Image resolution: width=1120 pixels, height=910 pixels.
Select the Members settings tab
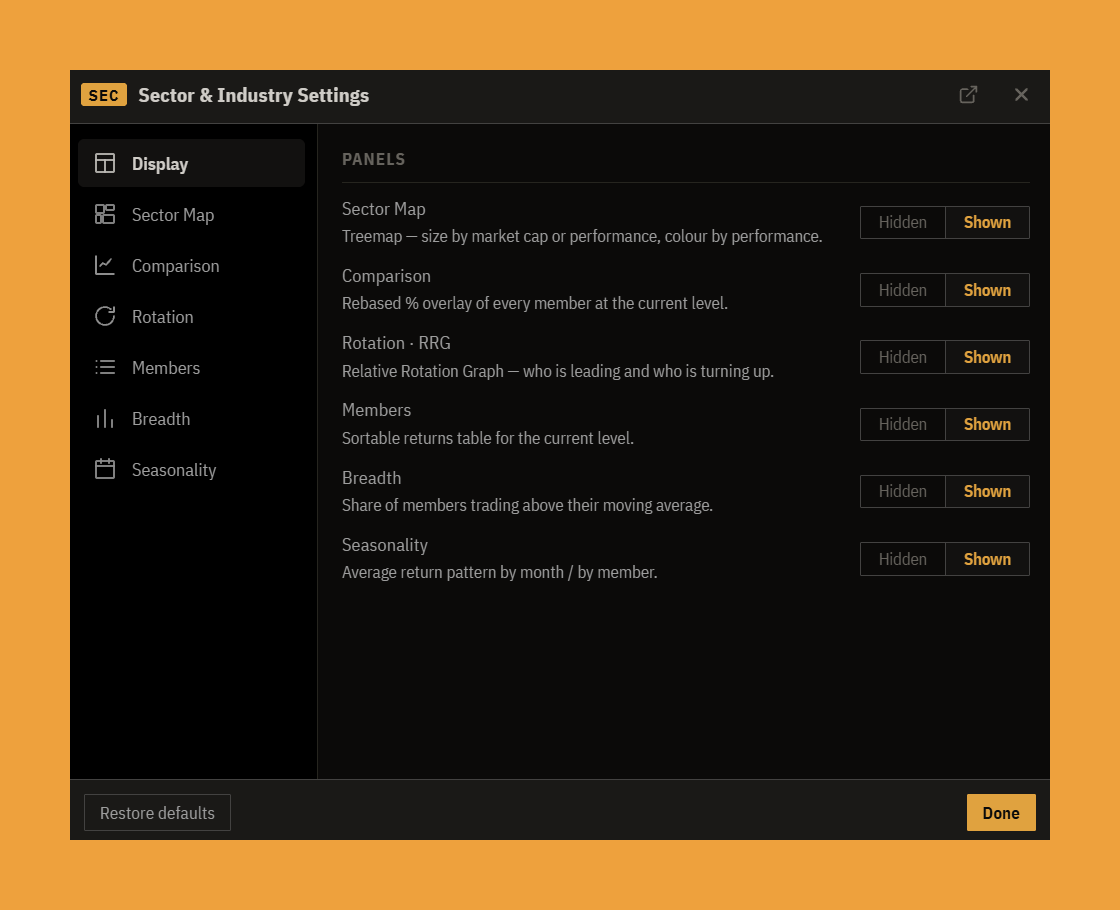click(x=191, y=367)
